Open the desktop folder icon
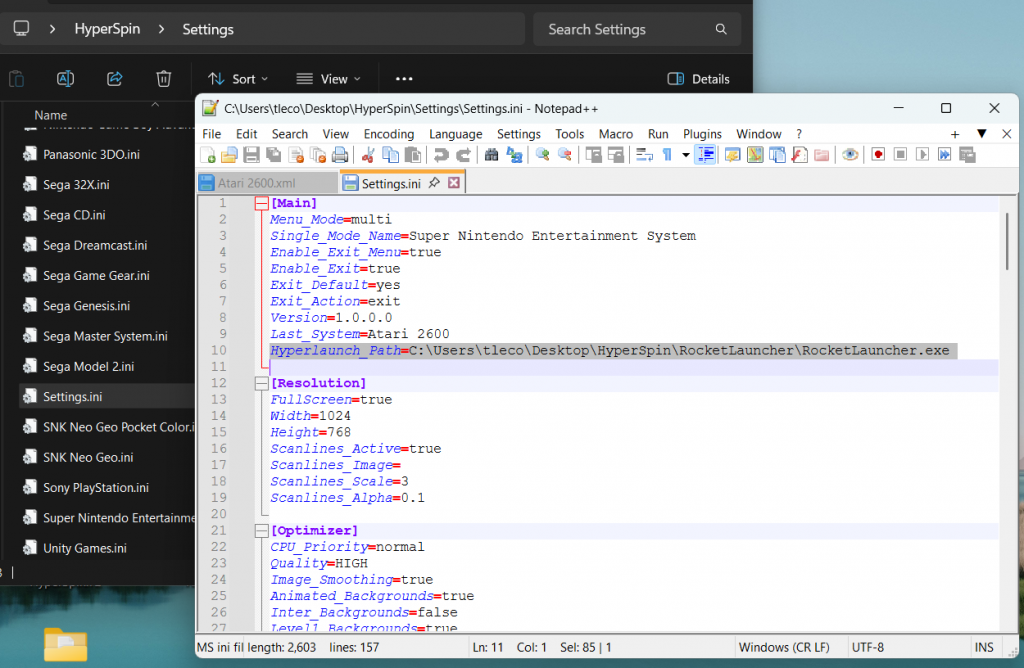This screenshot has width=1024, height=668. [65, 645]
